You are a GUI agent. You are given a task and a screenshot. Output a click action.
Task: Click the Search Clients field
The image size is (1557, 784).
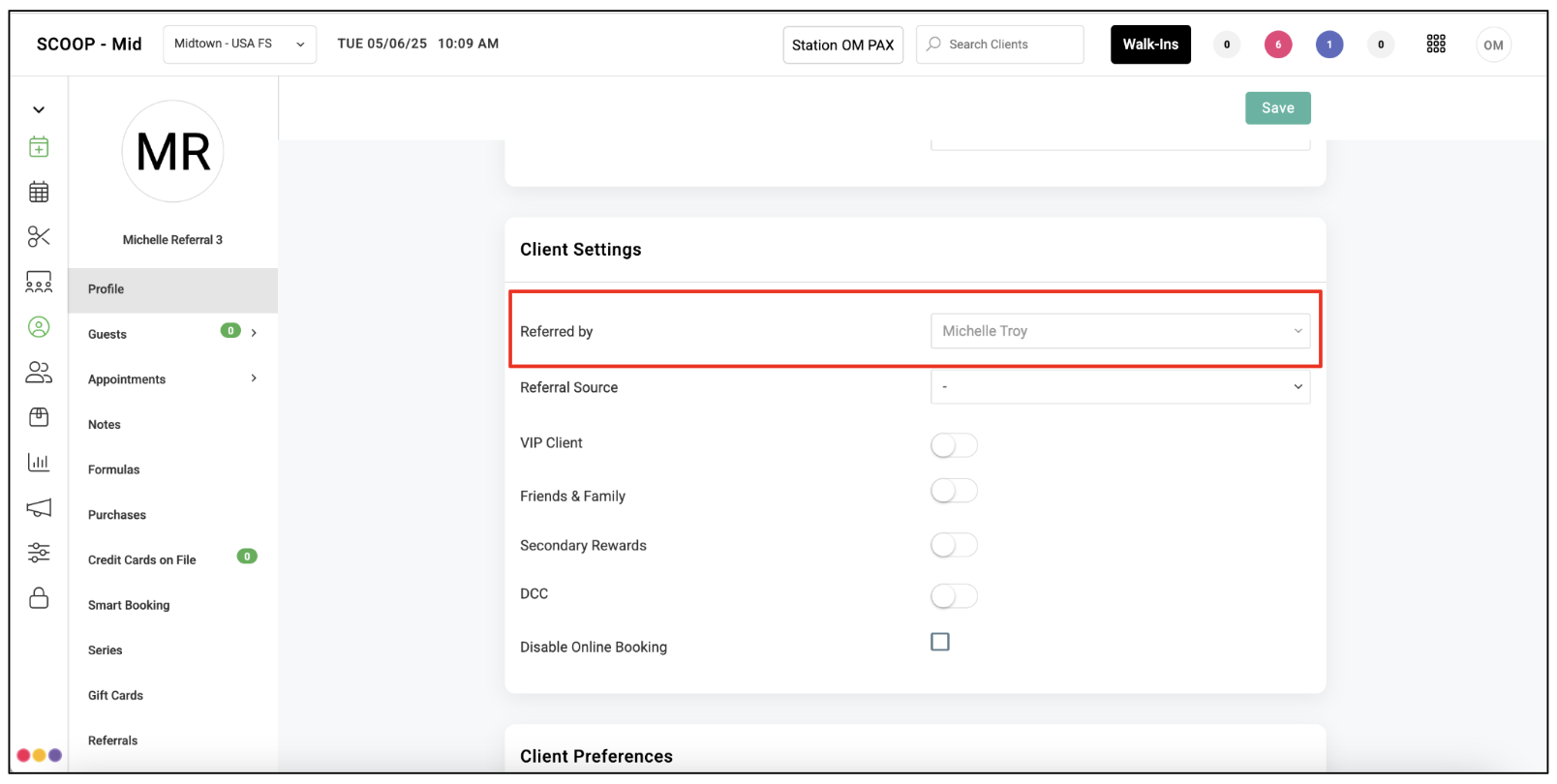click(x=1000, y=45)
